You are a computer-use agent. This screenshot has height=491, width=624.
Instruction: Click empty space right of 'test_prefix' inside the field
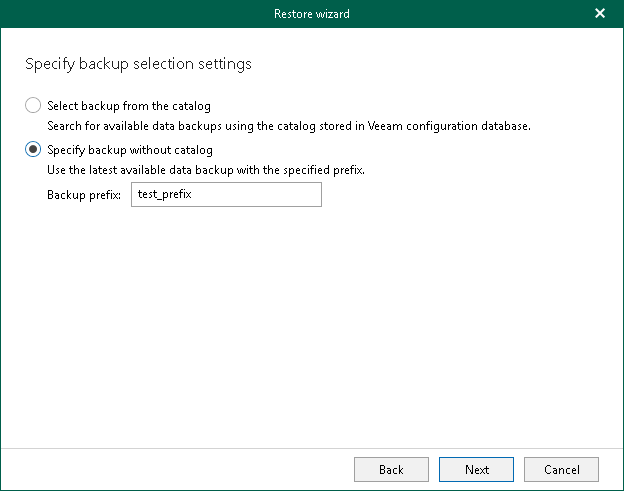270,194
